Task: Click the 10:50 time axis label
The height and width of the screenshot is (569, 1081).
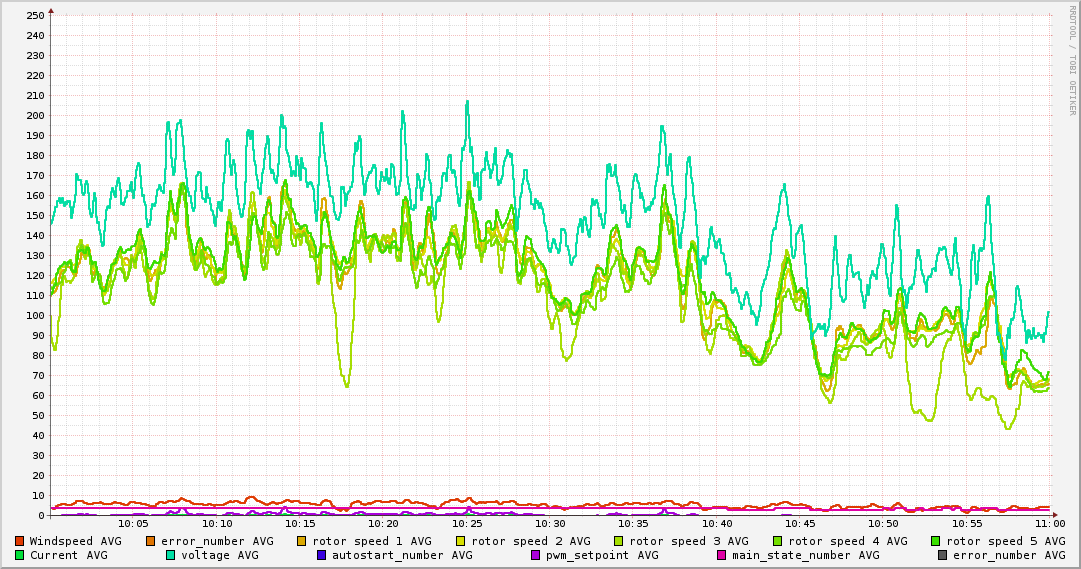Action: 884,524
